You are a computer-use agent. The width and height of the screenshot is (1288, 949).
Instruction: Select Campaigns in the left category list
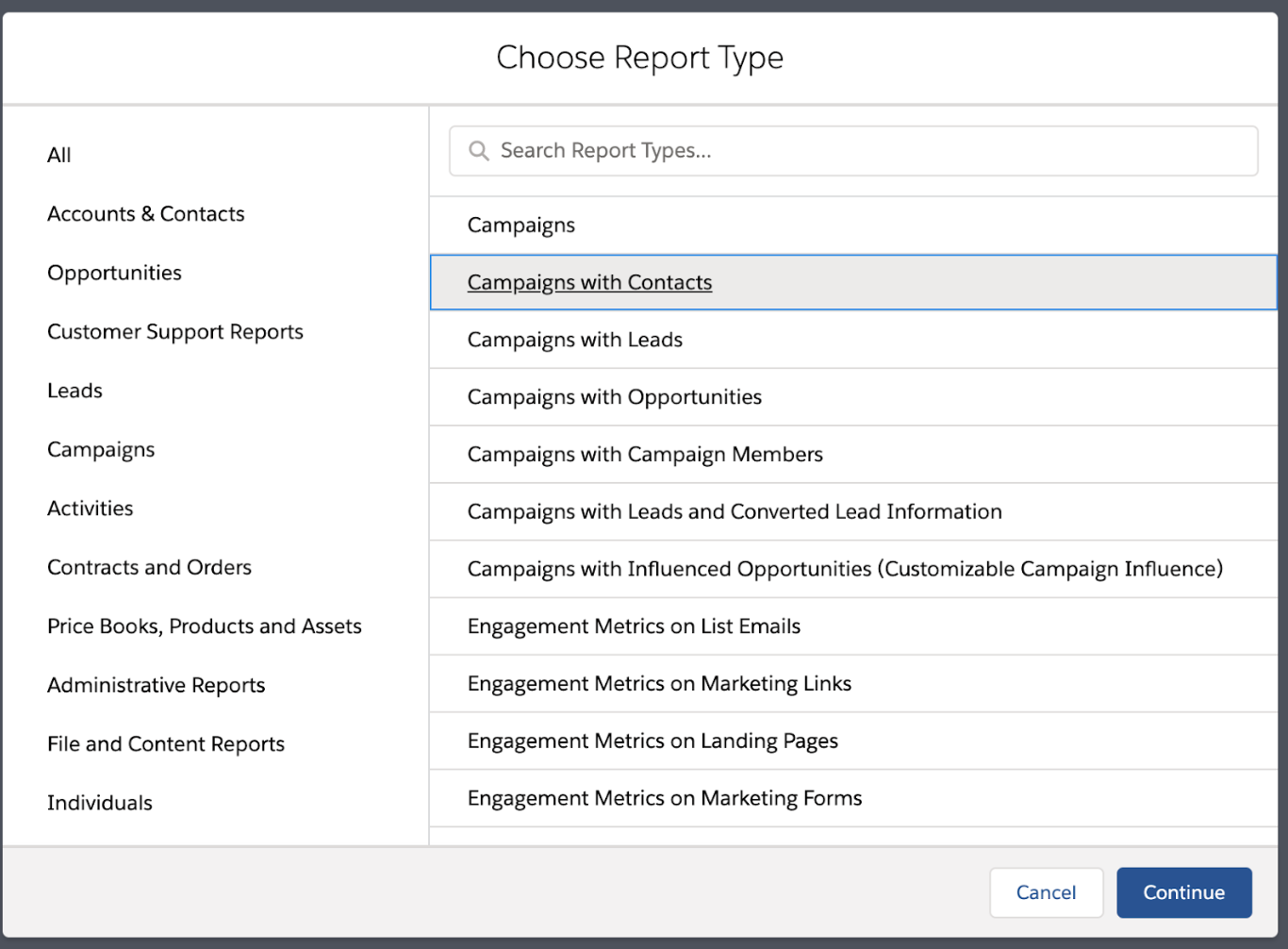tap(101, 450)
